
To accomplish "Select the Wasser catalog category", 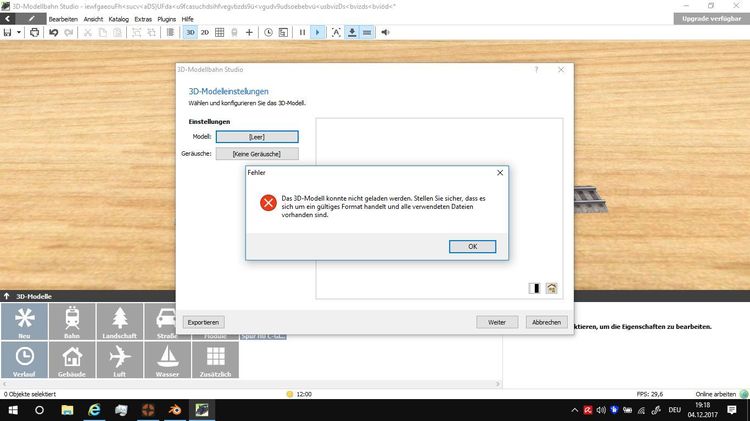I will [x=167, y=360].
